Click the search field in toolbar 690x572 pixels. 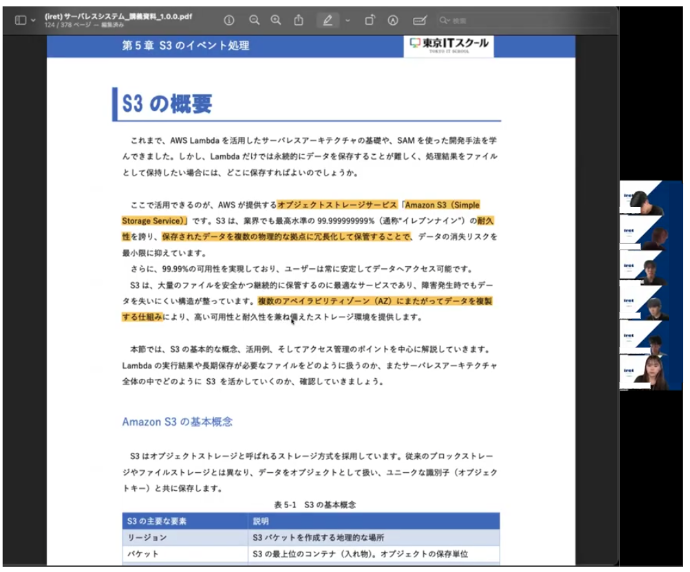(x=524, y=20)
